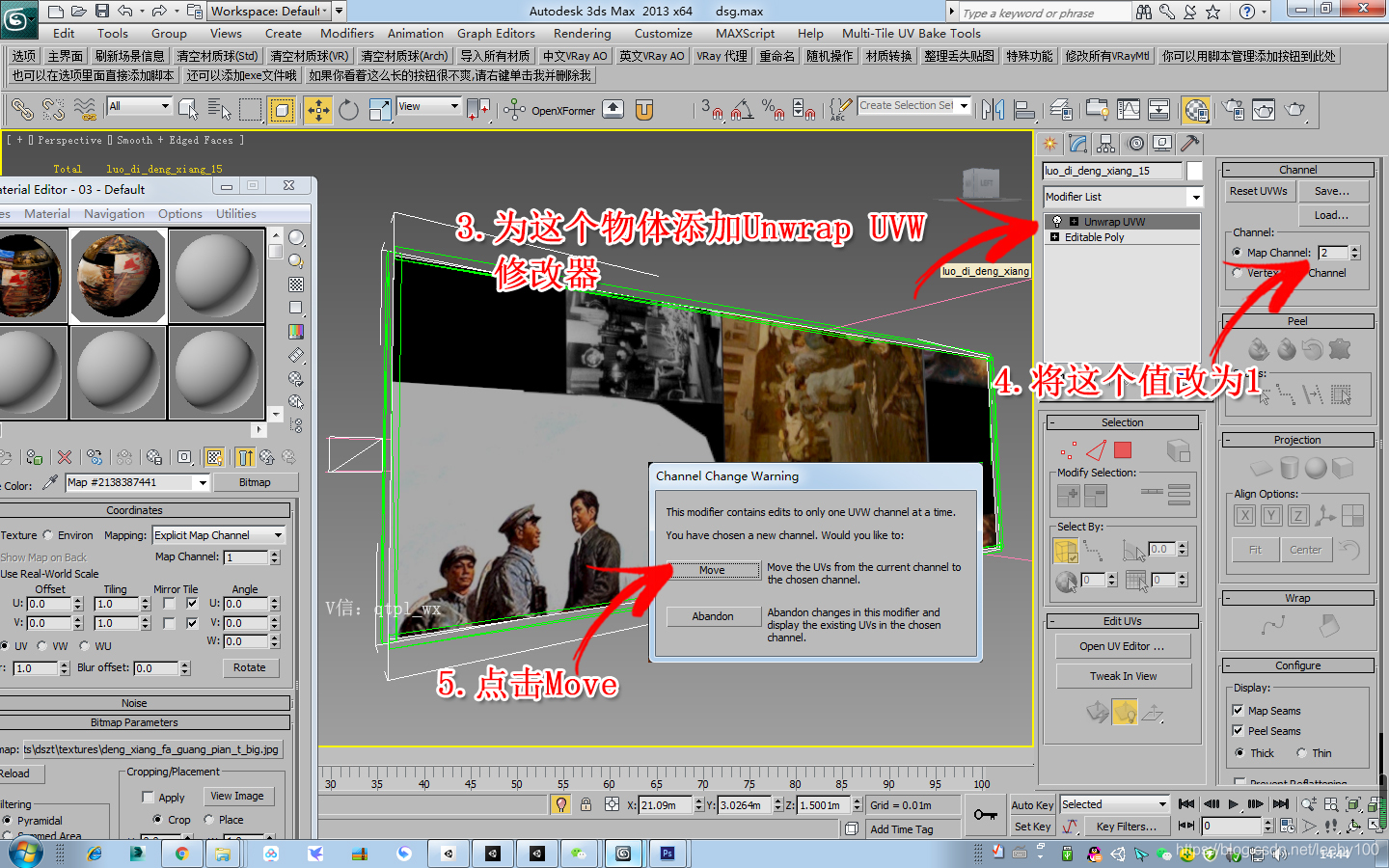Open the Material Editor toolbar icon
Screen dimensions: 1389x868
click(x=1196, y=110)
